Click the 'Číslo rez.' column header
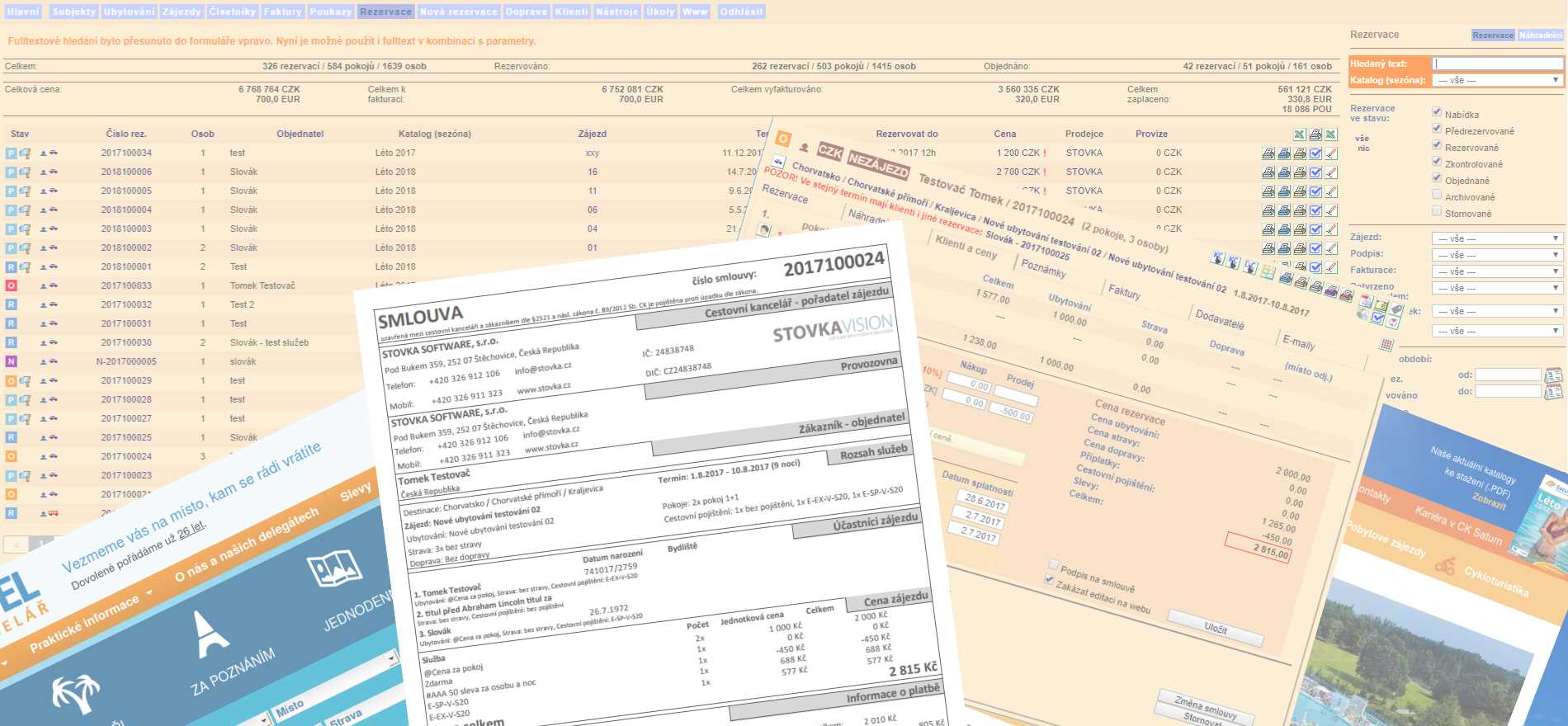 point(126,134)
